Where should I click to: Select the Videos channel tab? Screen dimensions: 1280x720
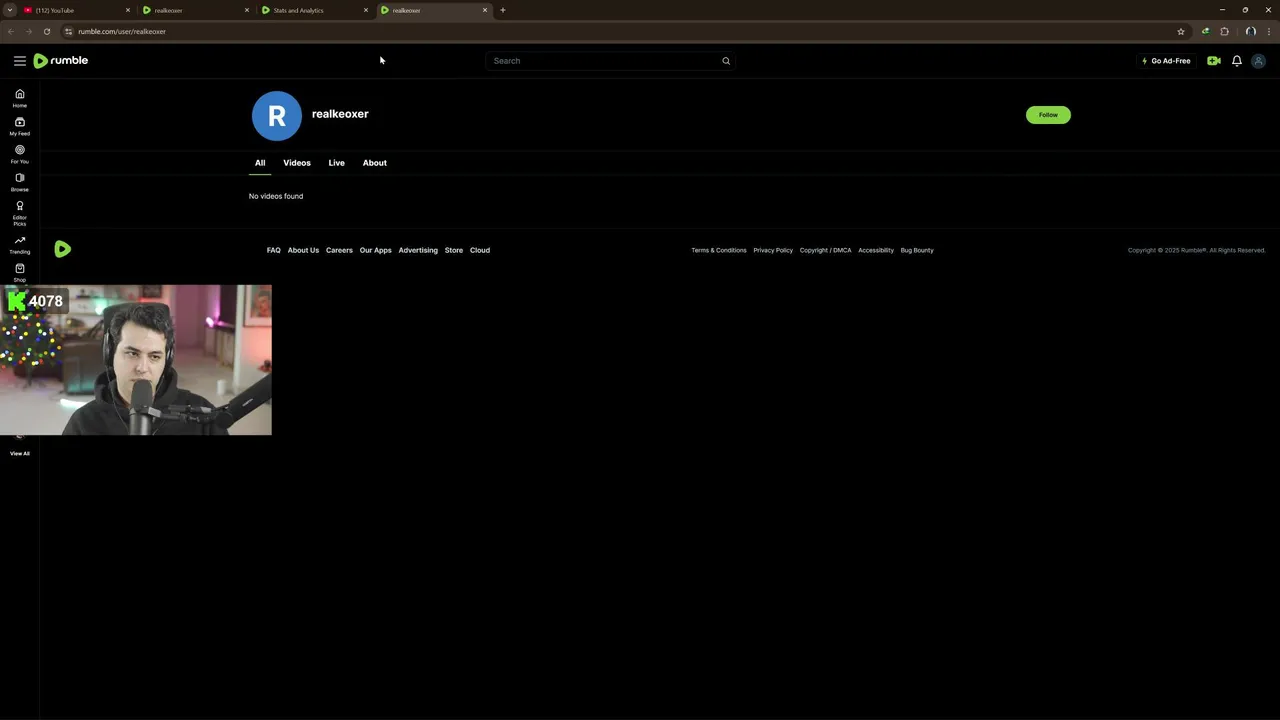coord(297,163)
